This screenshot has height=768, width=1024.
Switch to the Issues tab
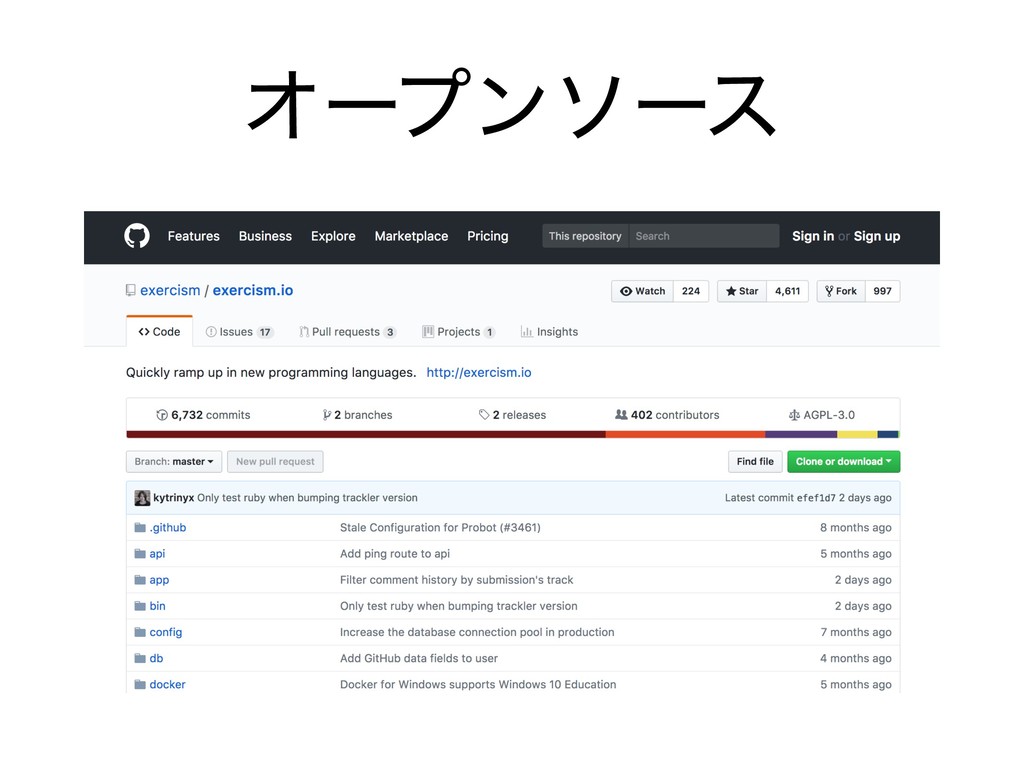(x=238, y=332)
